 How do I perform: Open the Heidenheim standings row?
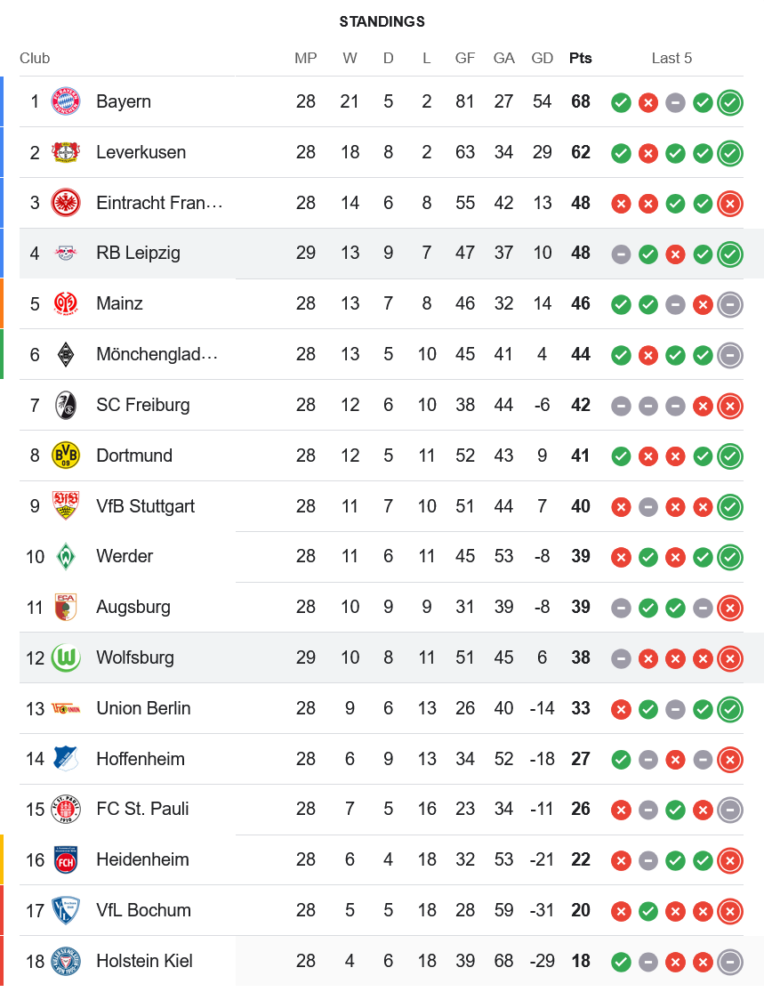[142, 859]
